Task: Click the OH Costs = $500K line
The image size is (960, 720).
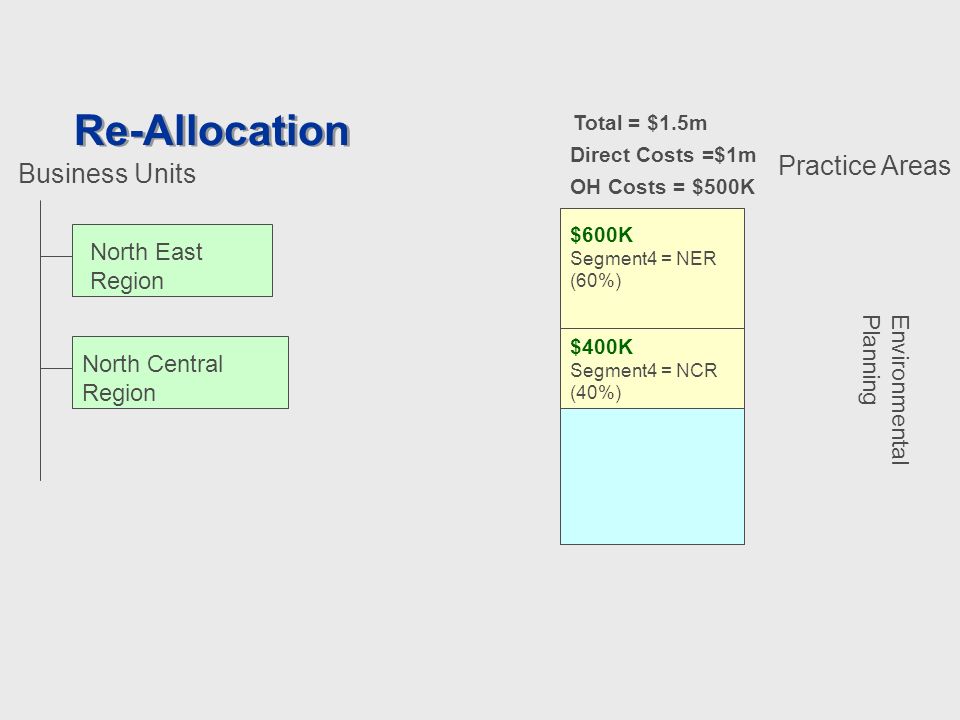Action: [662, 187]
